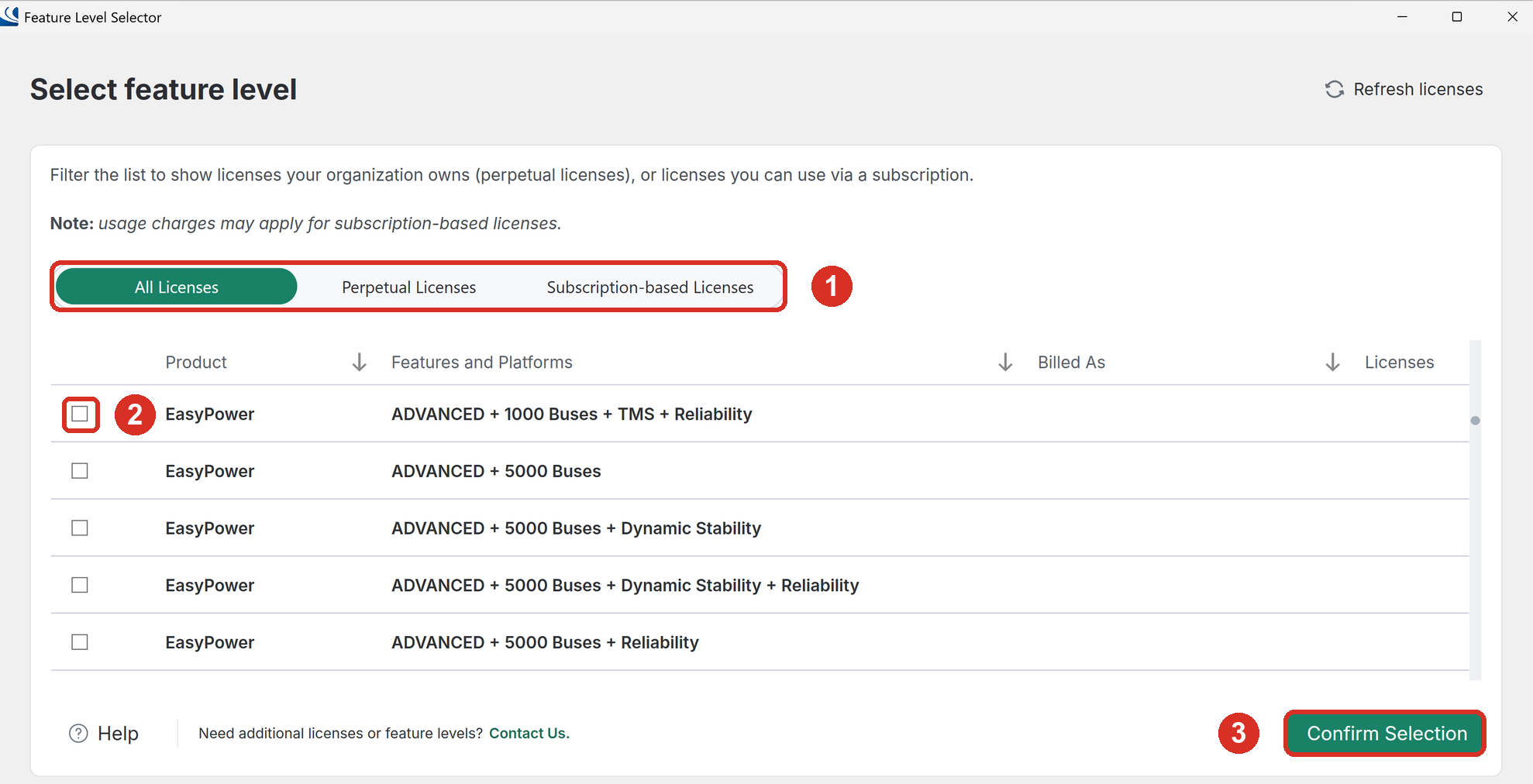Select 'ADVANCED + 1000 Buses + TMS + Reliability' text
Screen dimensions: 1533x784
pyautogui.click(x=571, y=414)
